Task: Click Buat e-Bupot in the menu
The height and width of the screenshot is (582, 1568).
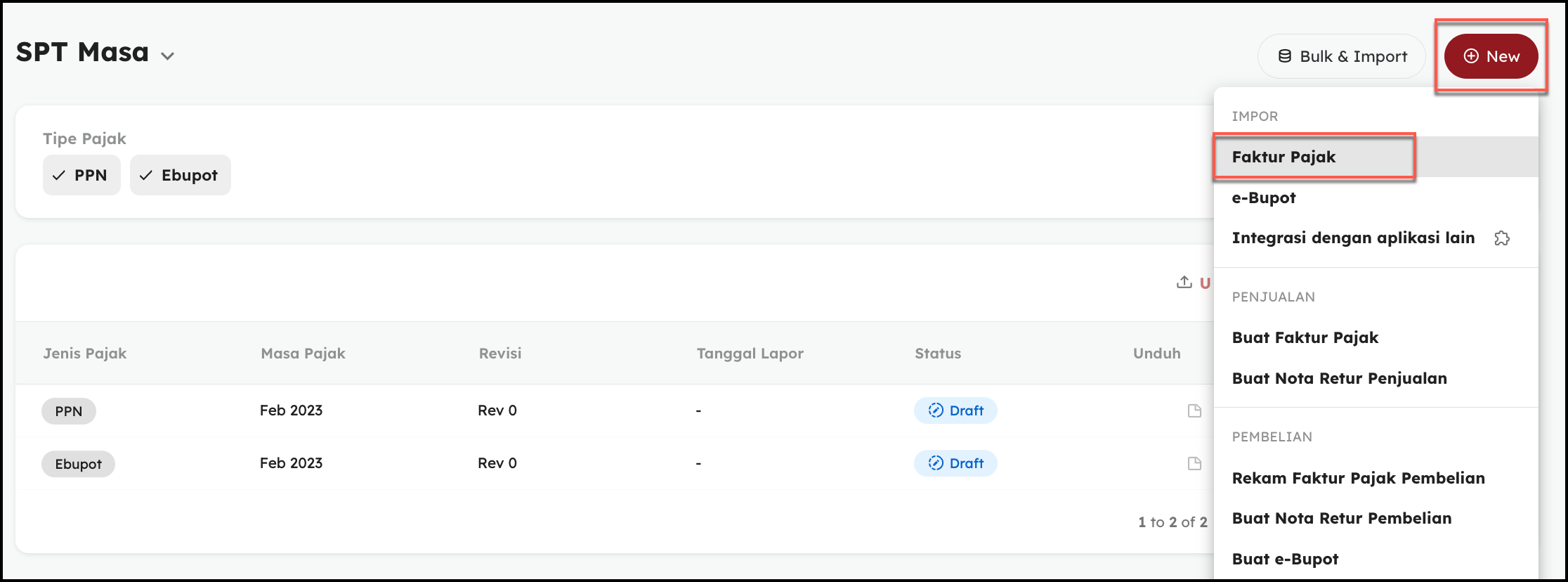Action: click(1285, 559)
